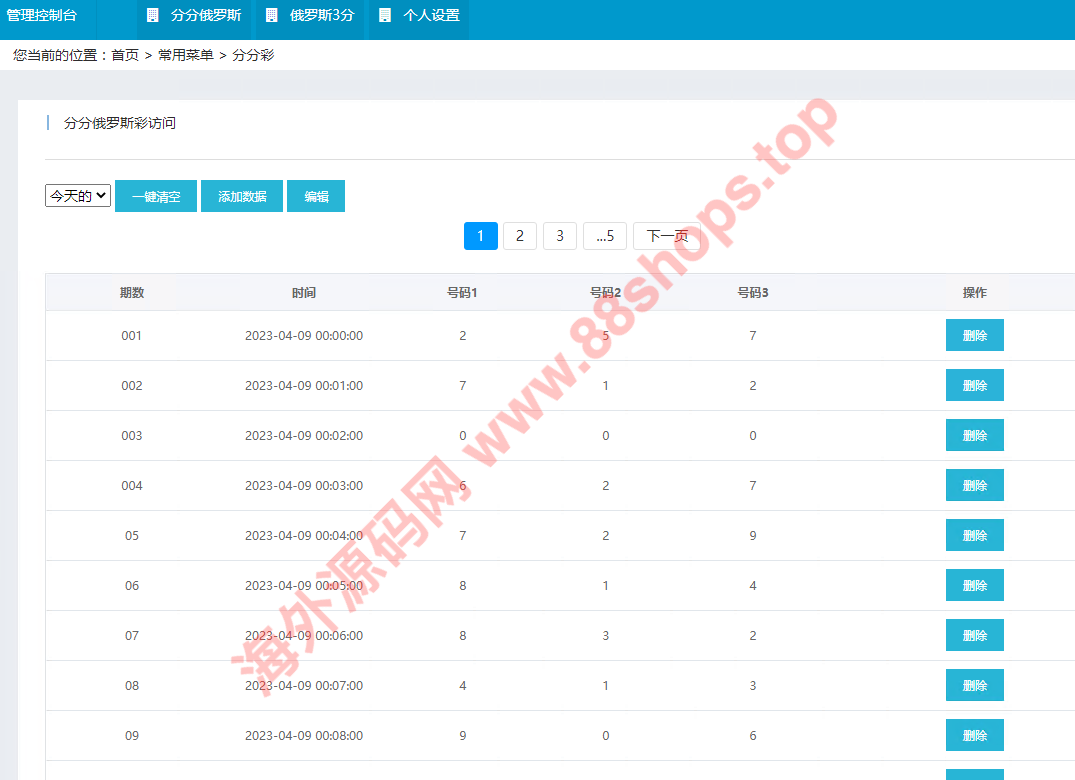Click the icon beside 俄罗斯3分 tab
The height and width of the screenshot is (780, 1075).
pos(271,16)
